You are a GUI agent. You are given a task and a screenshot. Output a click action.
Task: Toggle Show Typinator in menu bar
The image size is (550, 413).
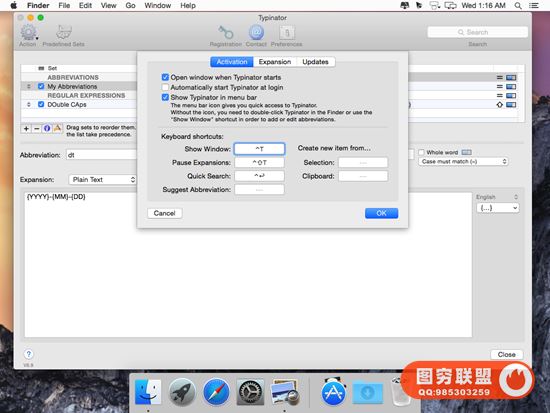[165, 97]
